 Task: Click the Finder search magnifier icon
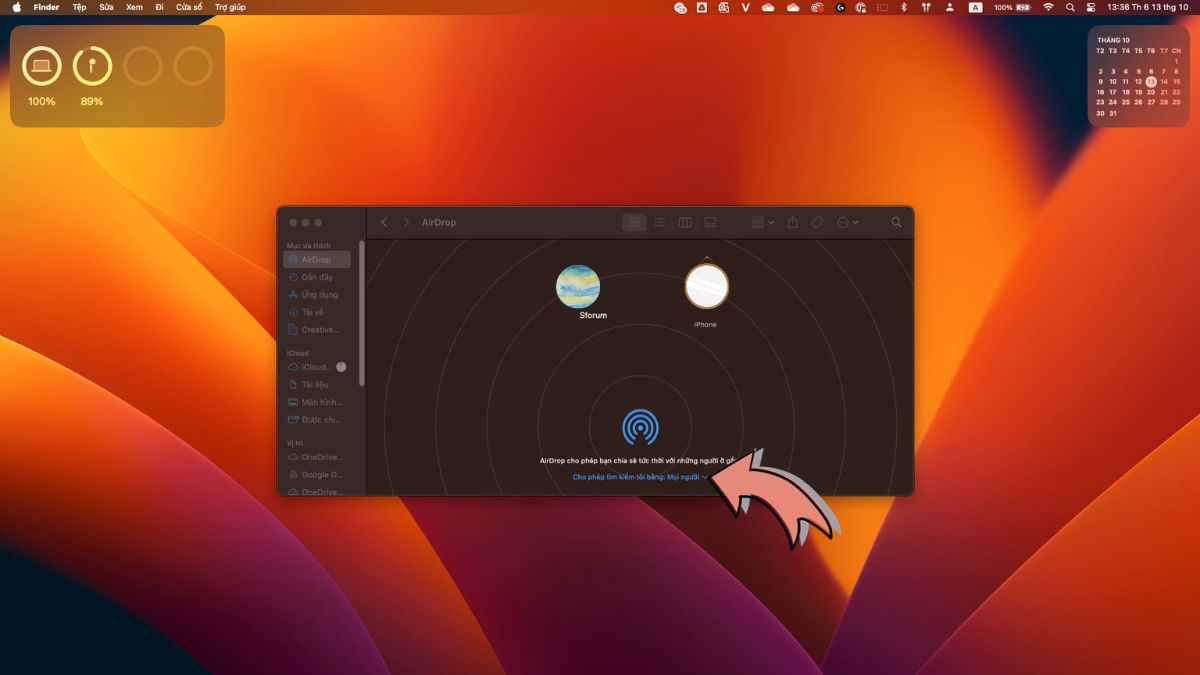click(896, 222)
